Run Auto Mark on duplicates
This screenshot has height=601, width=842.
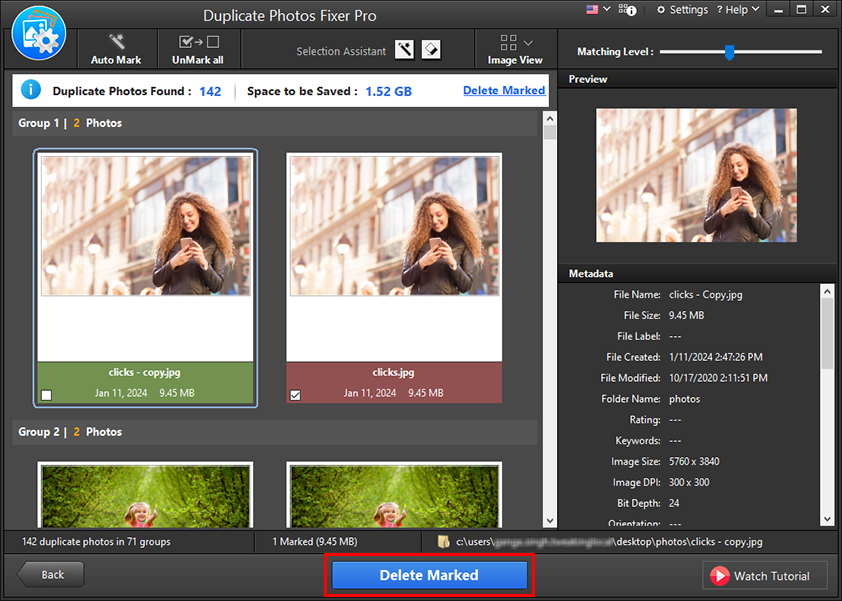click(x=116, y=49)
